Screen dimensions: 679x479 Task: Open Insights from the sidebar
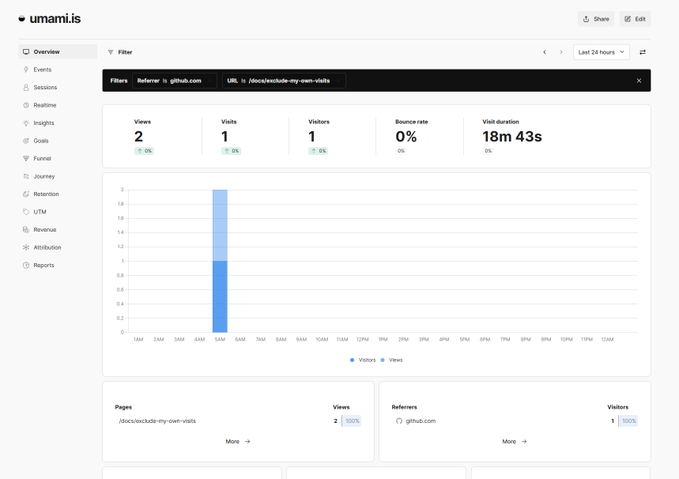click(43, 123)
